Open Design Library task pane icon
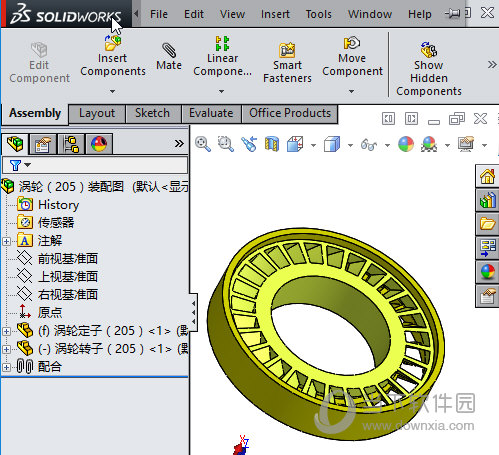This screenshot has width=499, height=455. point(487,200)
